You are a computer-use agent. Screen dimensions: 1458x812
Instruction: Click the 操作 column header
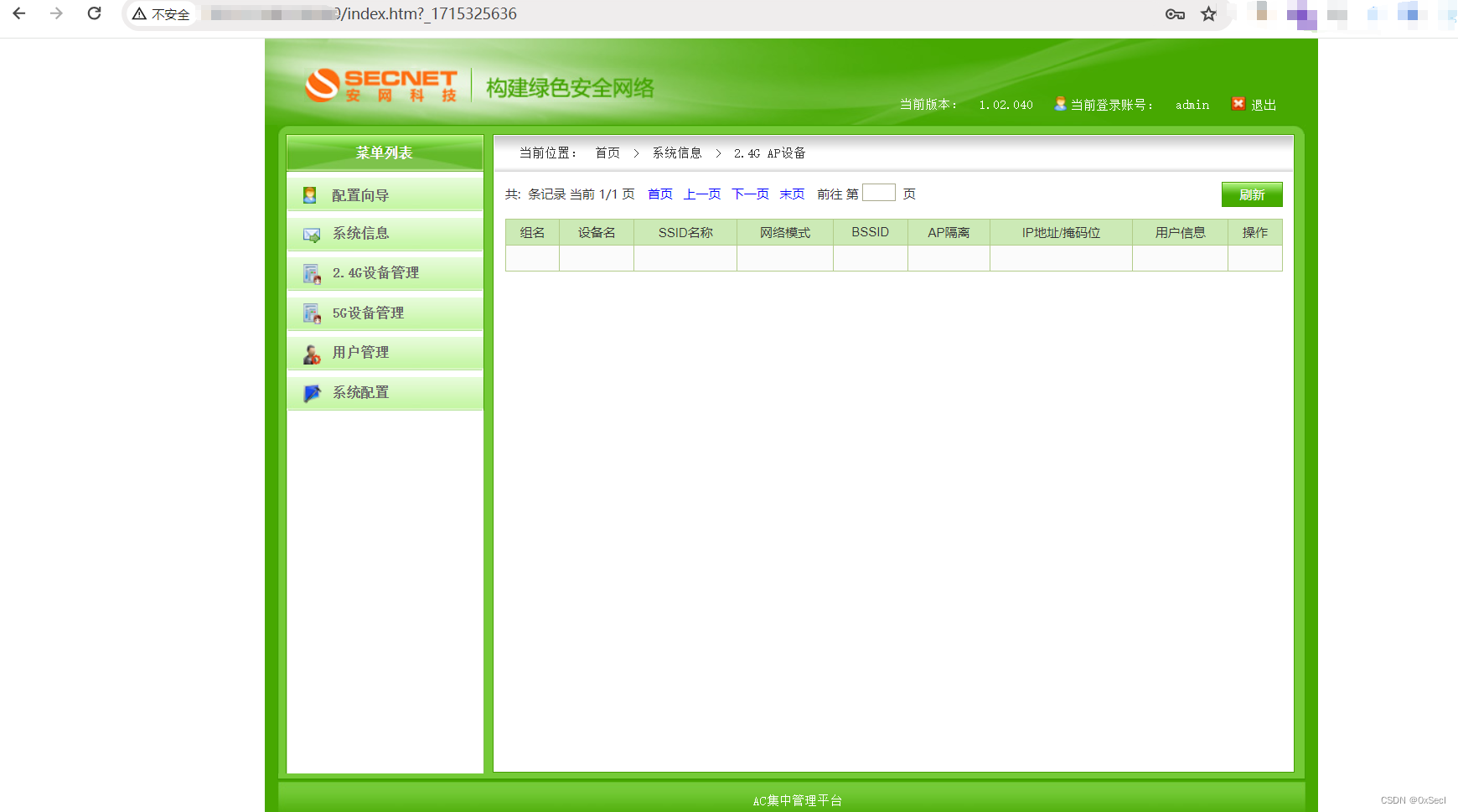click(1255, 233)
